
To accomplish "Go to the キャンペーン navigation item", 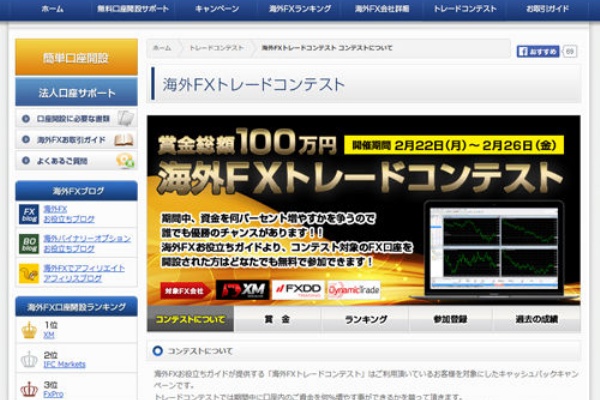I will (217, 9).
